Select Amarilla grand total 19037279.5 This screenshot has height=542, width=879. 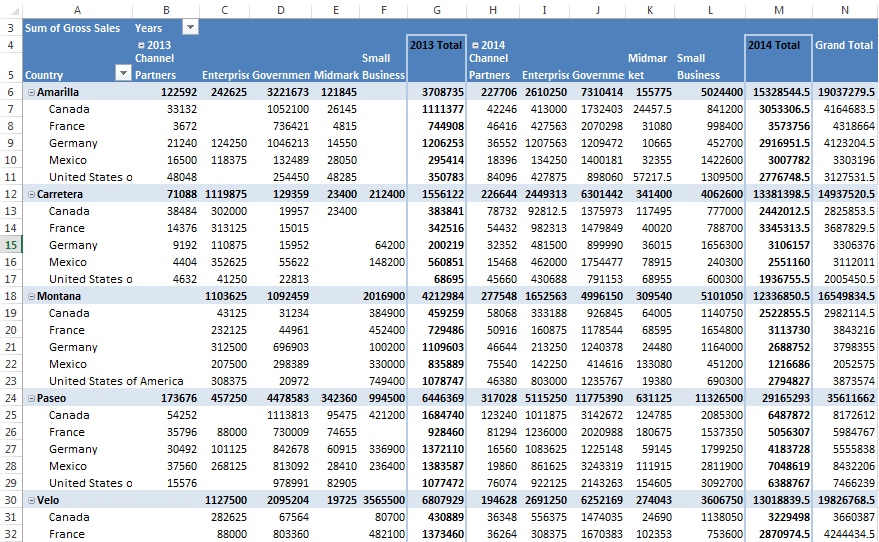click(845, 92)
